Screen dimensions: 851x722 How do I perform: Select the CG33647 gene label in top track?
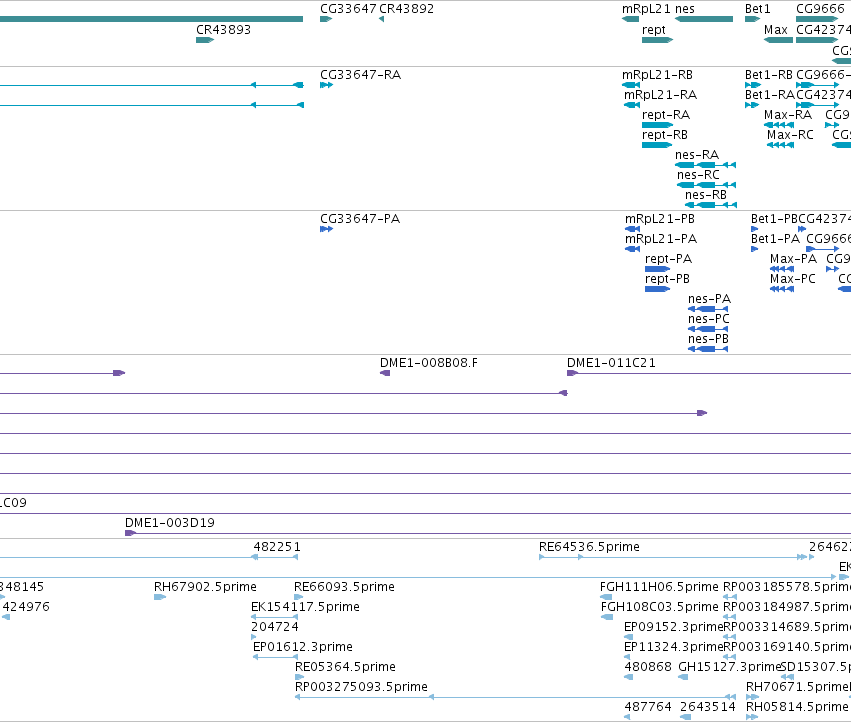coord(348,9)
